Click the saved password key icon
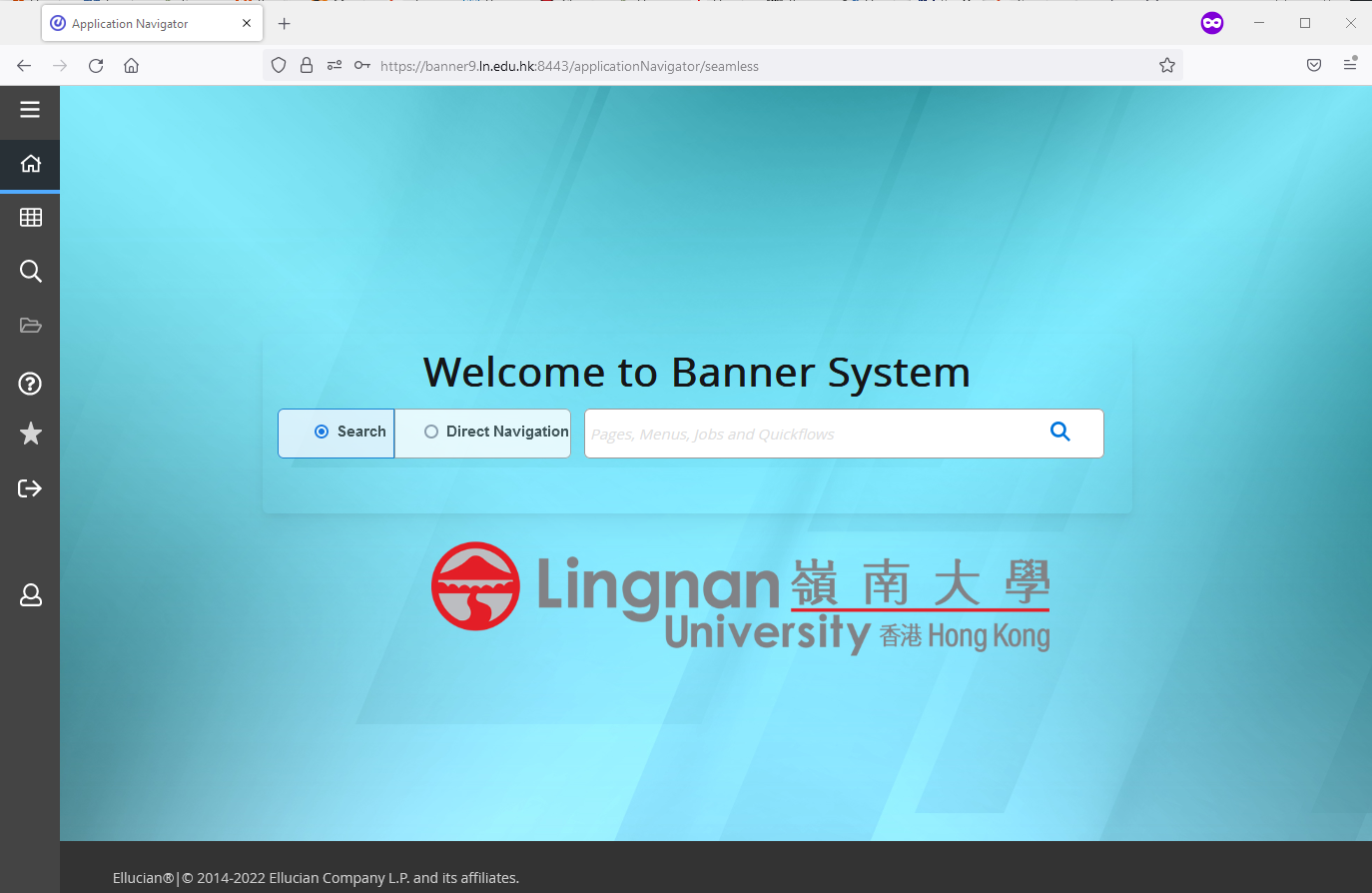 coord(362,66)
